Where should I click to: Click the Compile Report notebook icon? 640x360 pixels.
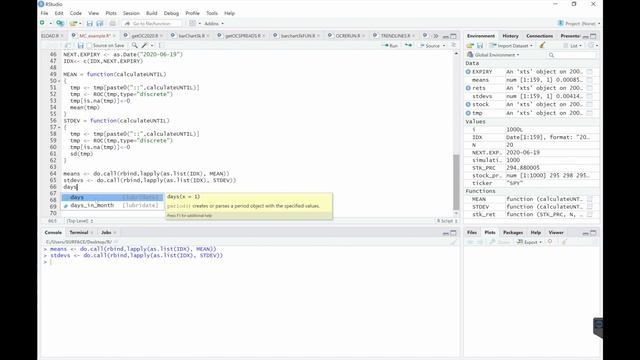point(160,45)
